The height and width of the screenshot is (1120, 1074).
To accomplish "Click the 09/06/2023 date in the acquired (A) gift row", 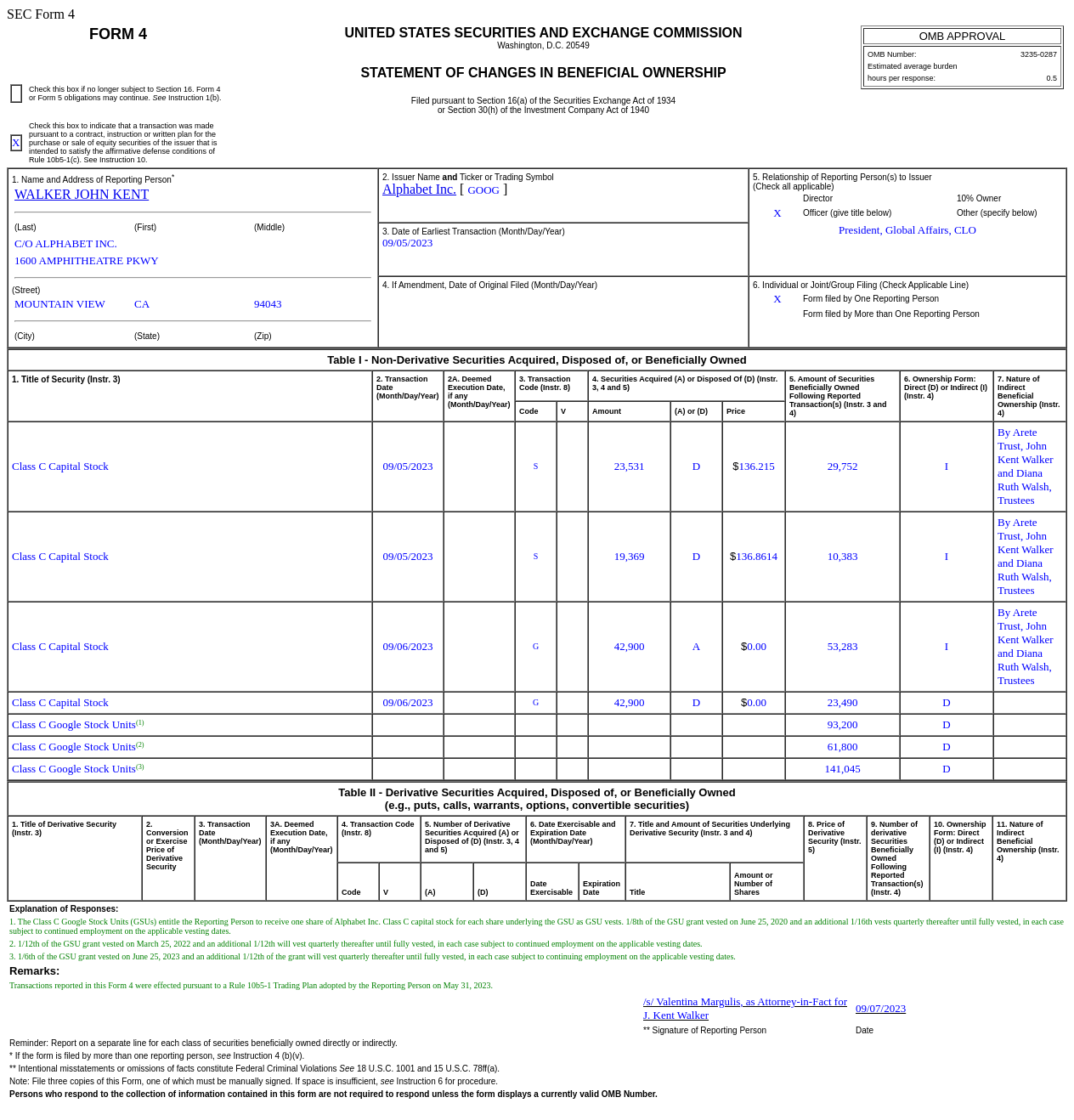I will 408,647.
